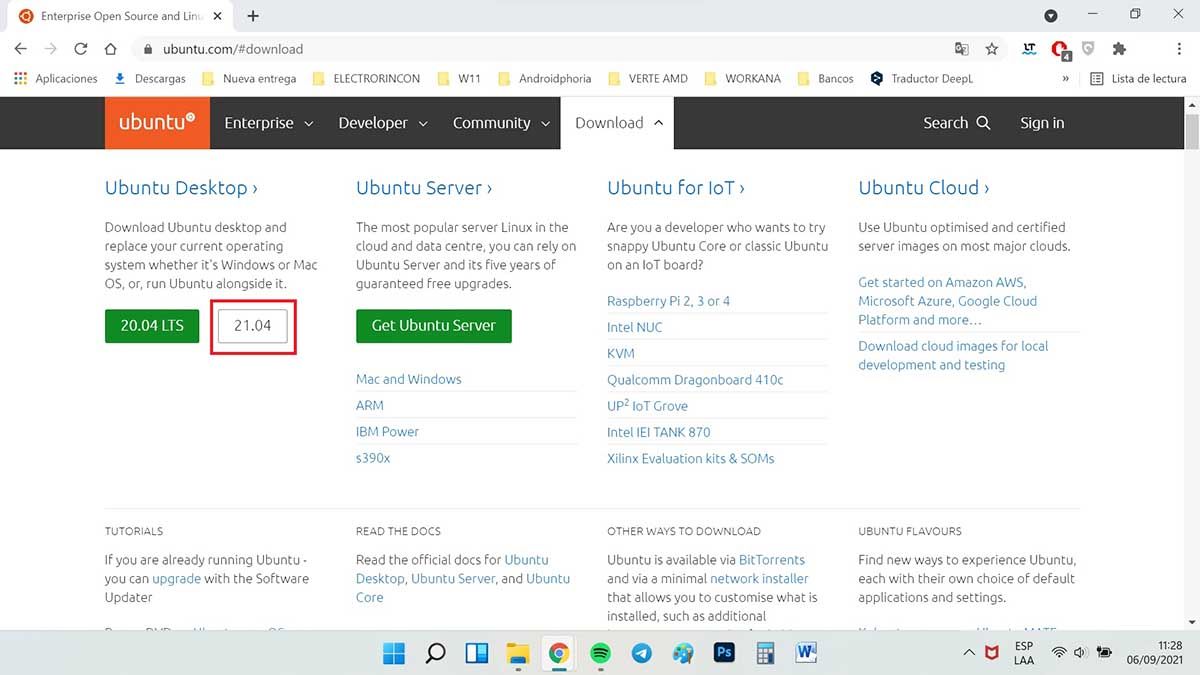Open the Chrome three-dot menu

click(1180, 49)
